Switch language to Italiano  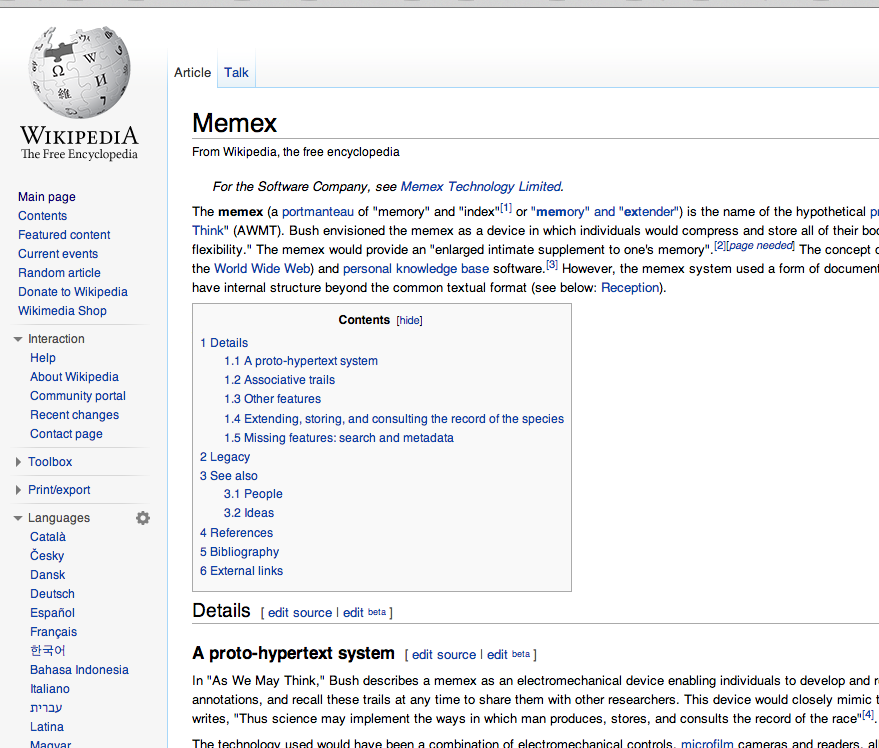pos(50,689)
